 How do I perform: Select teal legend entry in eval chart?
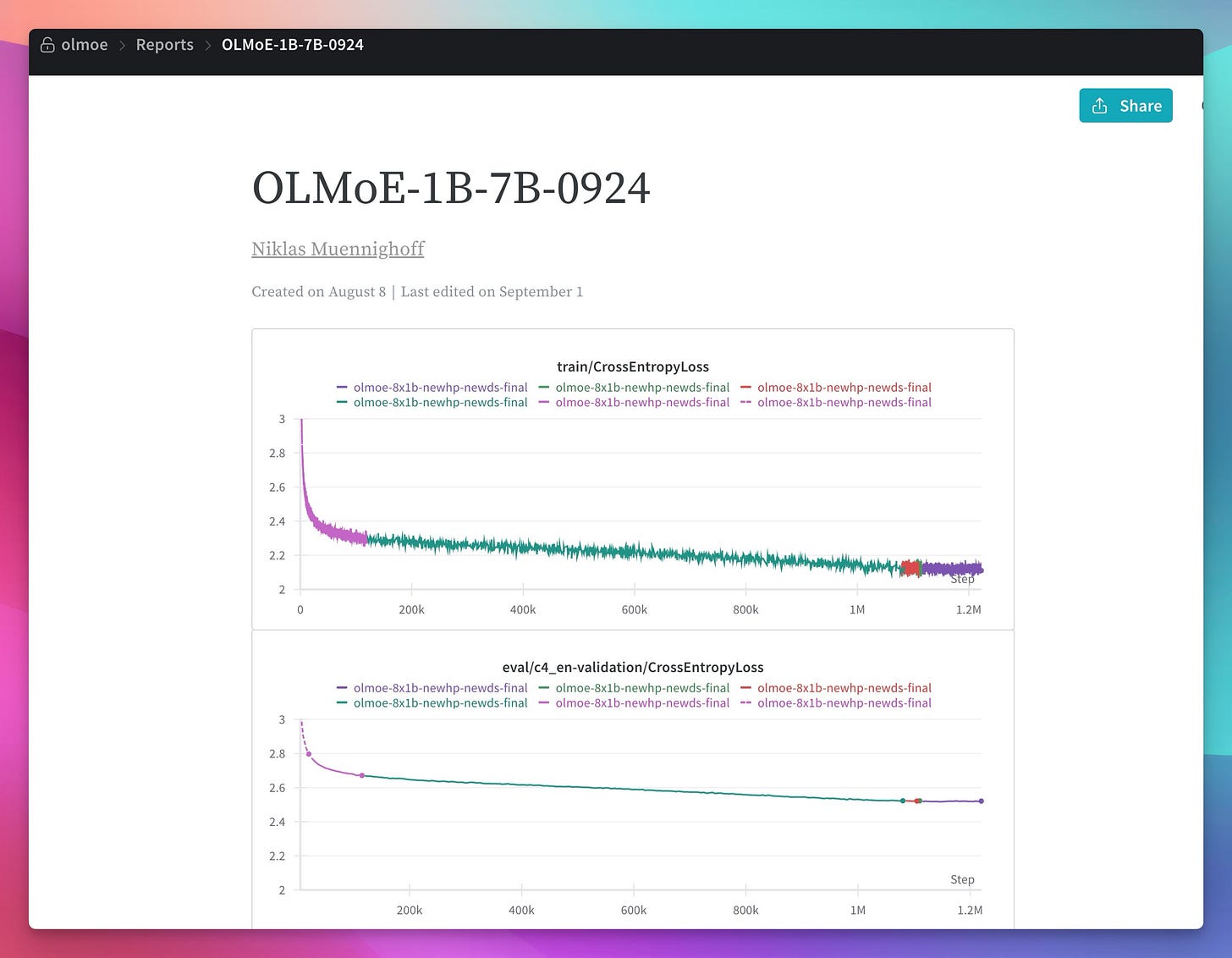(432, 703)
